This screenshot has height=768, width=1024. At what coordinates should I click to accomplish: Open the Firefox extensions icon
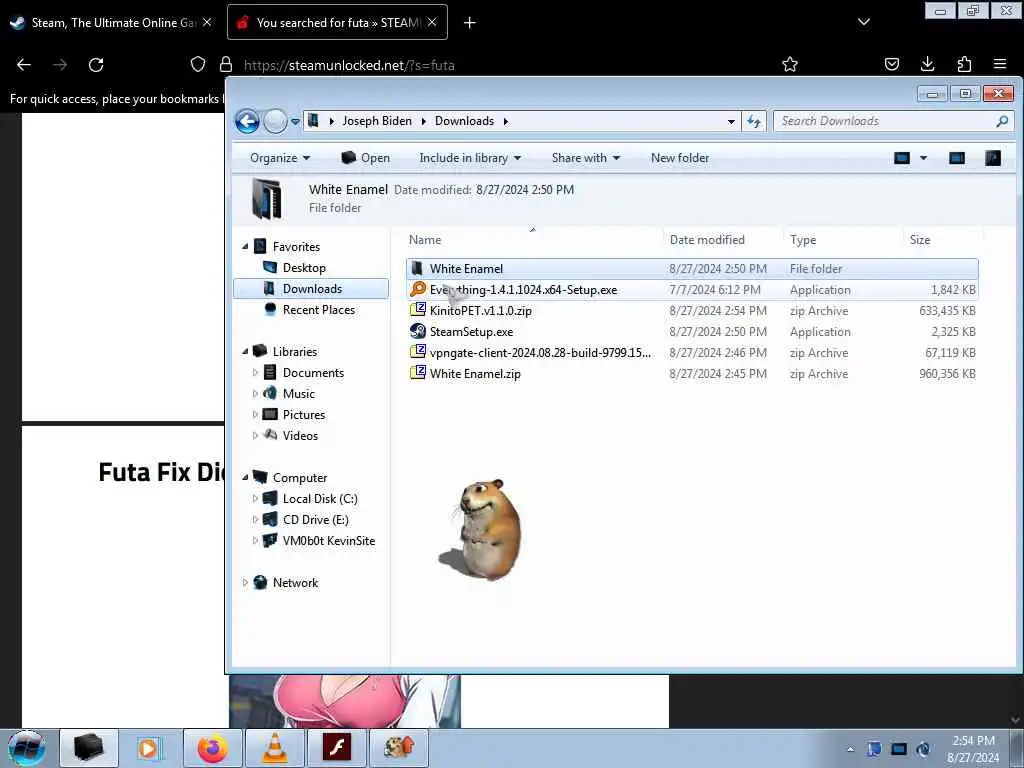pos(964,64)
